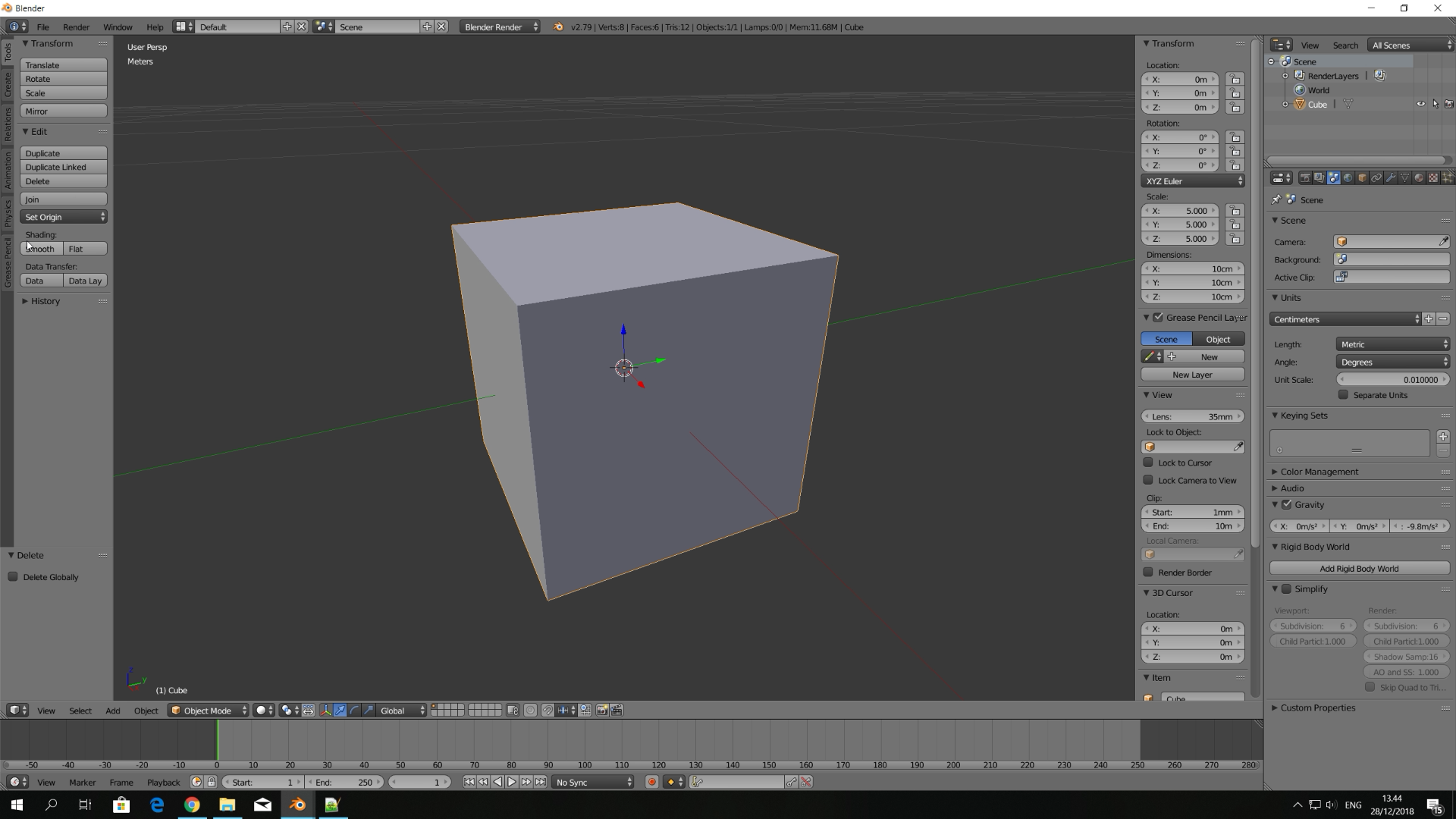Open the Add menu in 3D view header
1456x819 pixels.
click(112, 711)
